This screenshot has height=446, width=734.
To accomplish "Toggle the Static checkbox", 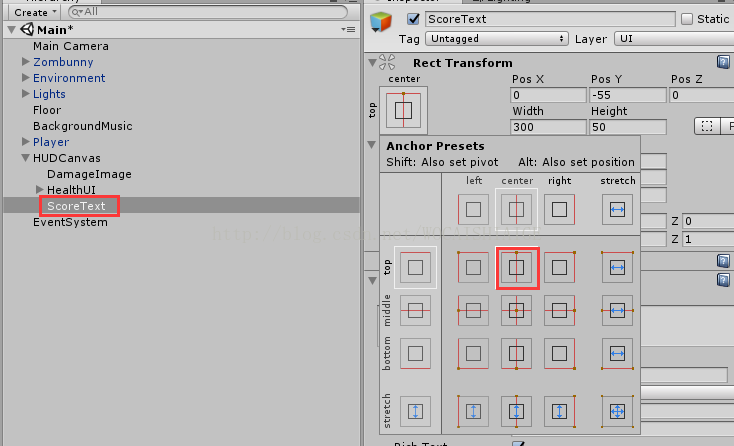I will pyautogui.click(x=687, y=19).
